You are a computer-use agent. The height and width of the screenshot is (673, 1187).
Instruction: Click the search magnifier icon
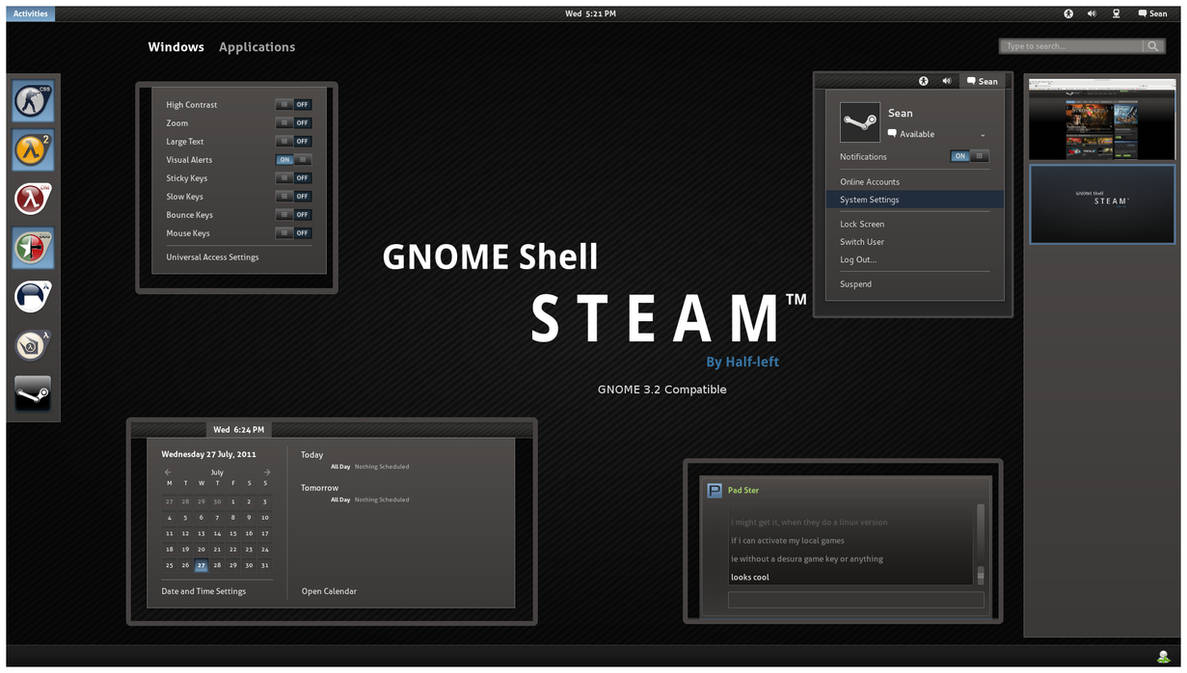point(1152,46)
